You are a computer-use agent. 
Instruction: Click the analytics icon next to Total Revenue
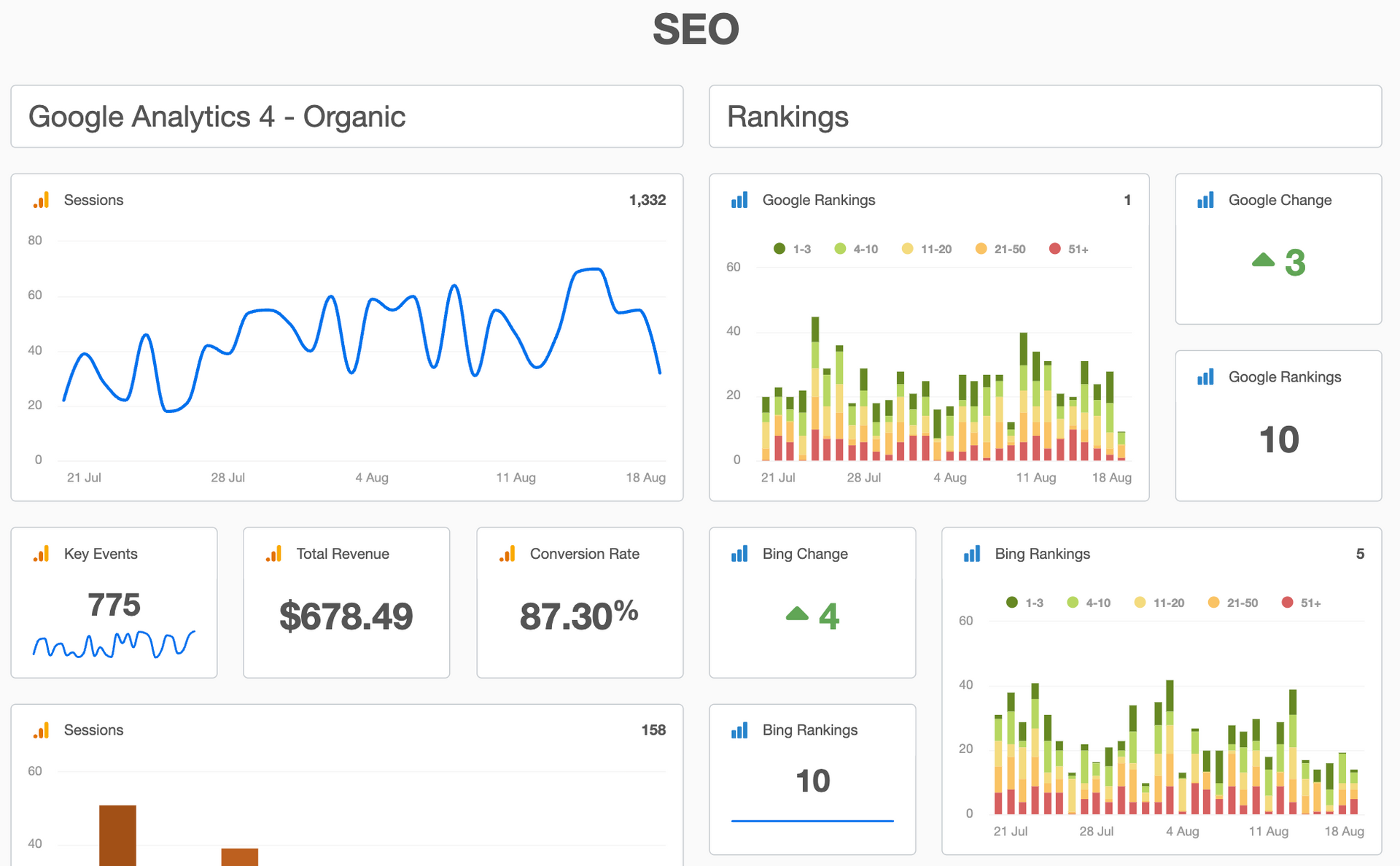pos(274,554)
